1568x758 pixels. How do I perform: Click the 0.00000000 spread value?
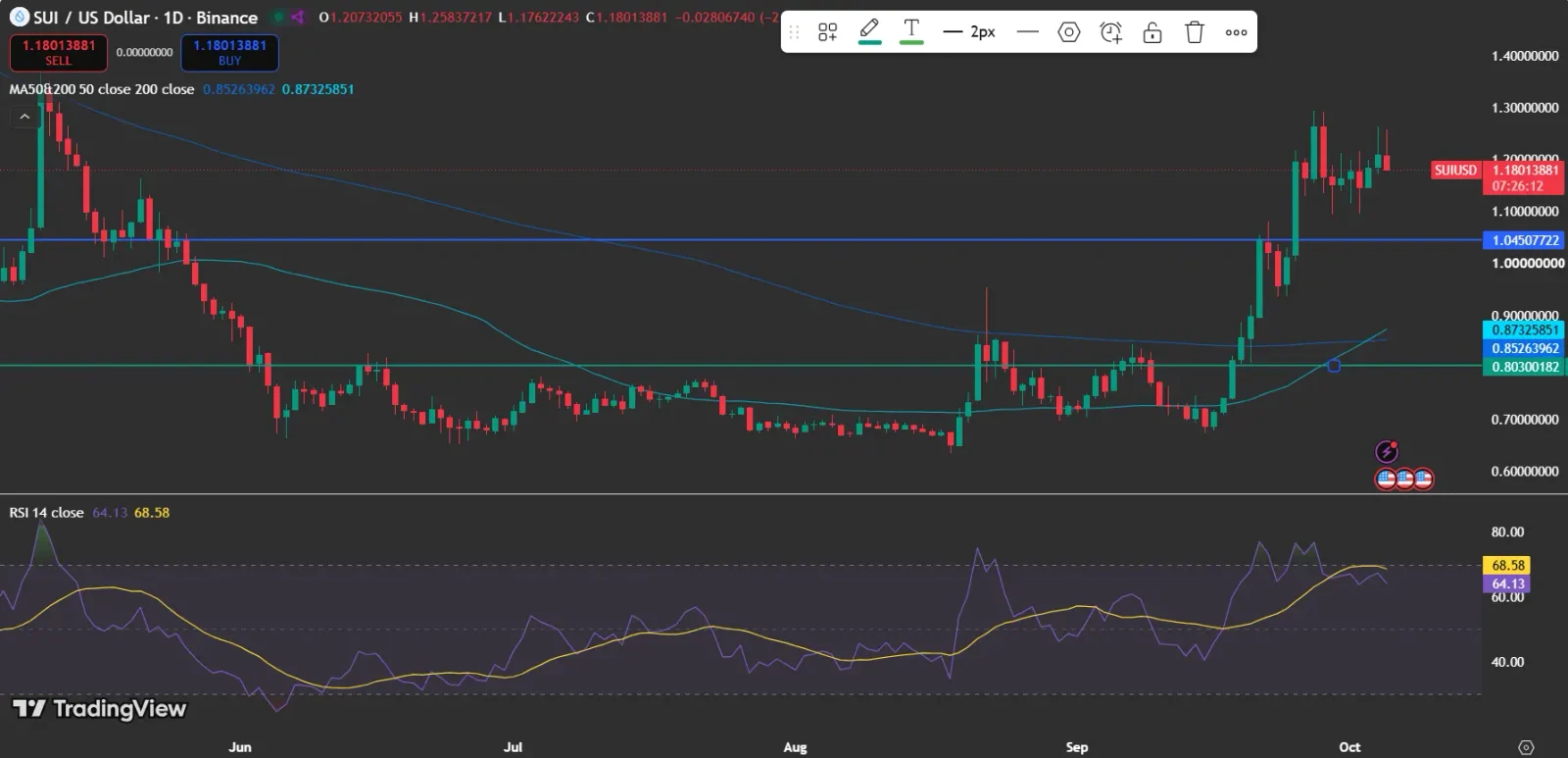point(144,53)
